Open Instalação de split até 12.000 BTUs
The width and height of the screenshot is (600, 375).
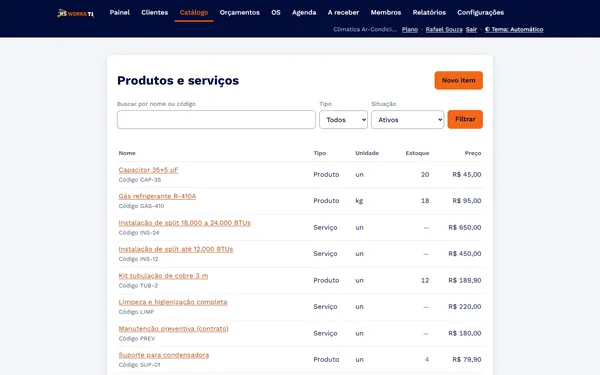(176, 249)
